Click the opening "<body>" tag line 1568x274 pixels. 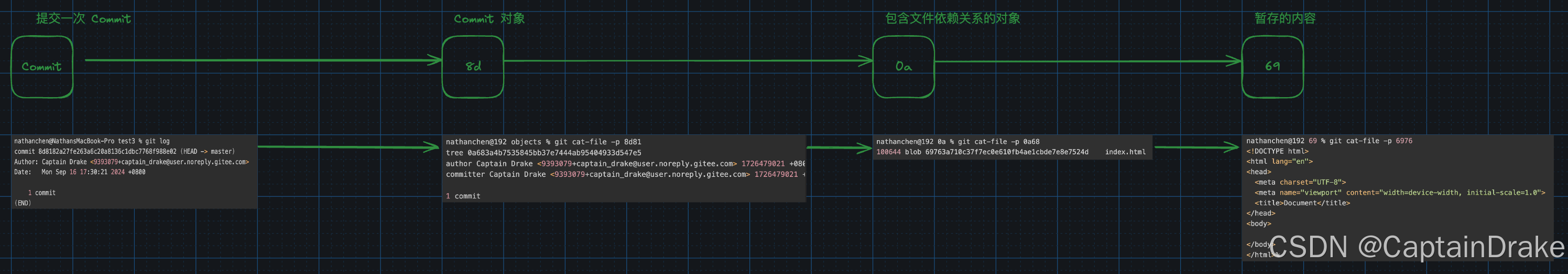[1259, 224]
